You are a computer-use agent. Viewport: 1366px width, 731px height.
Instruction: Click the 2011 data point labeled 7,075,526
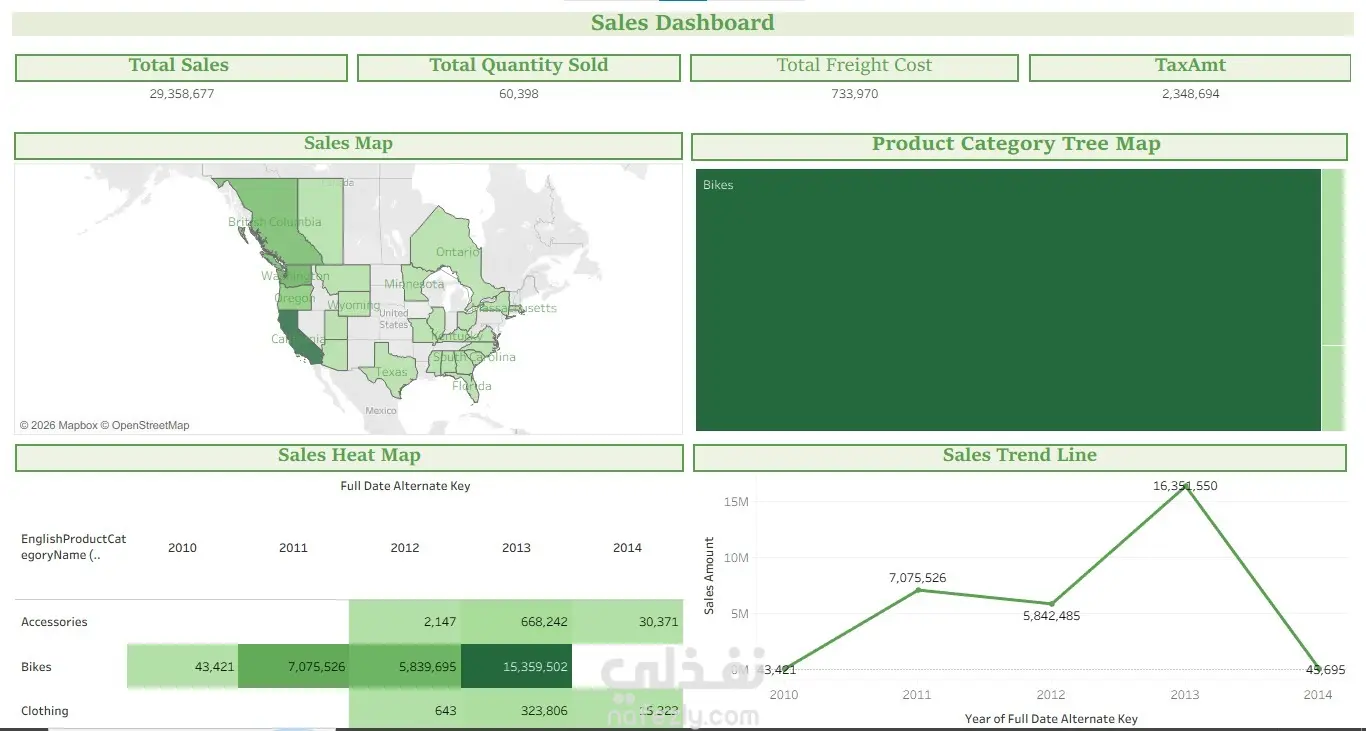point(917,590)
